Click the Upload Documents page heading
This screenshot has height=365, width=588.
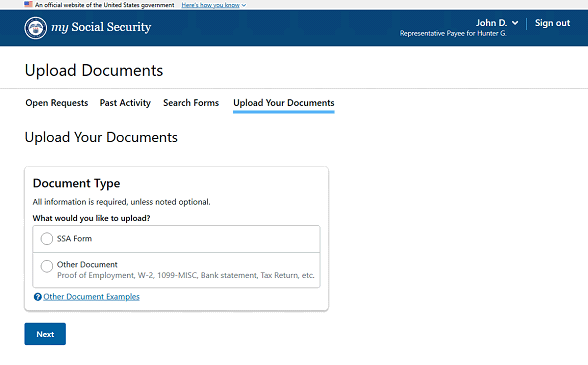(x=94, y=71)
